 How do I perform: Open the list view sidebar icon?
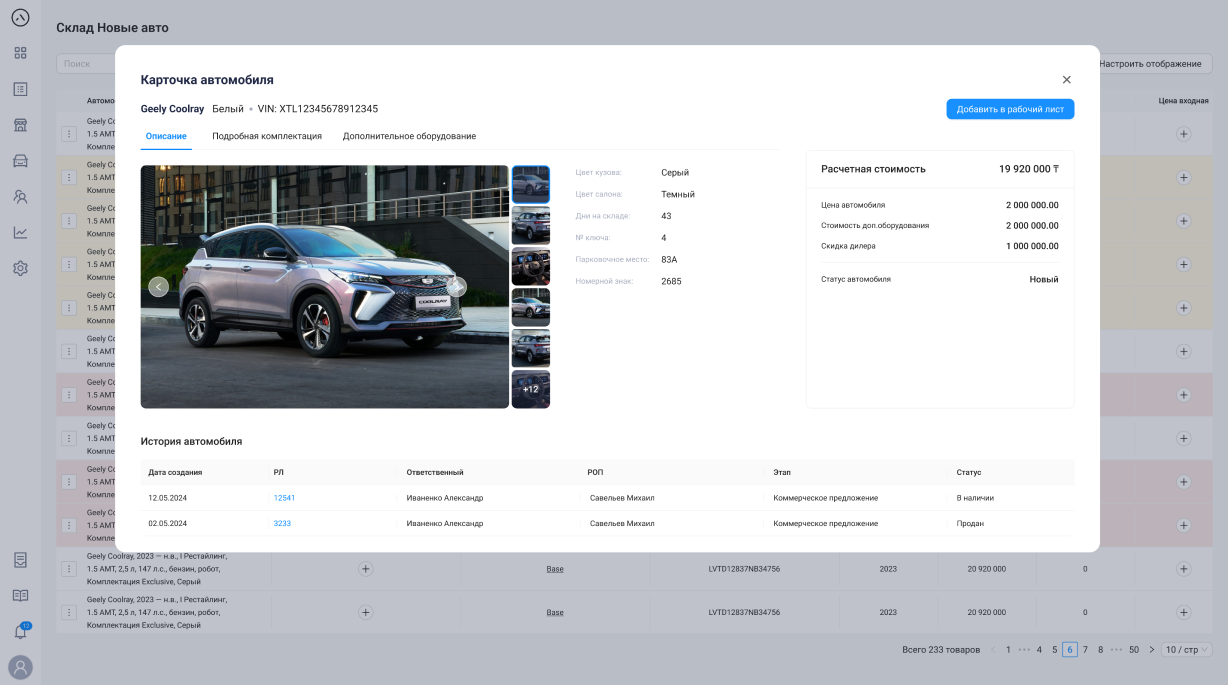click(20, 89)
